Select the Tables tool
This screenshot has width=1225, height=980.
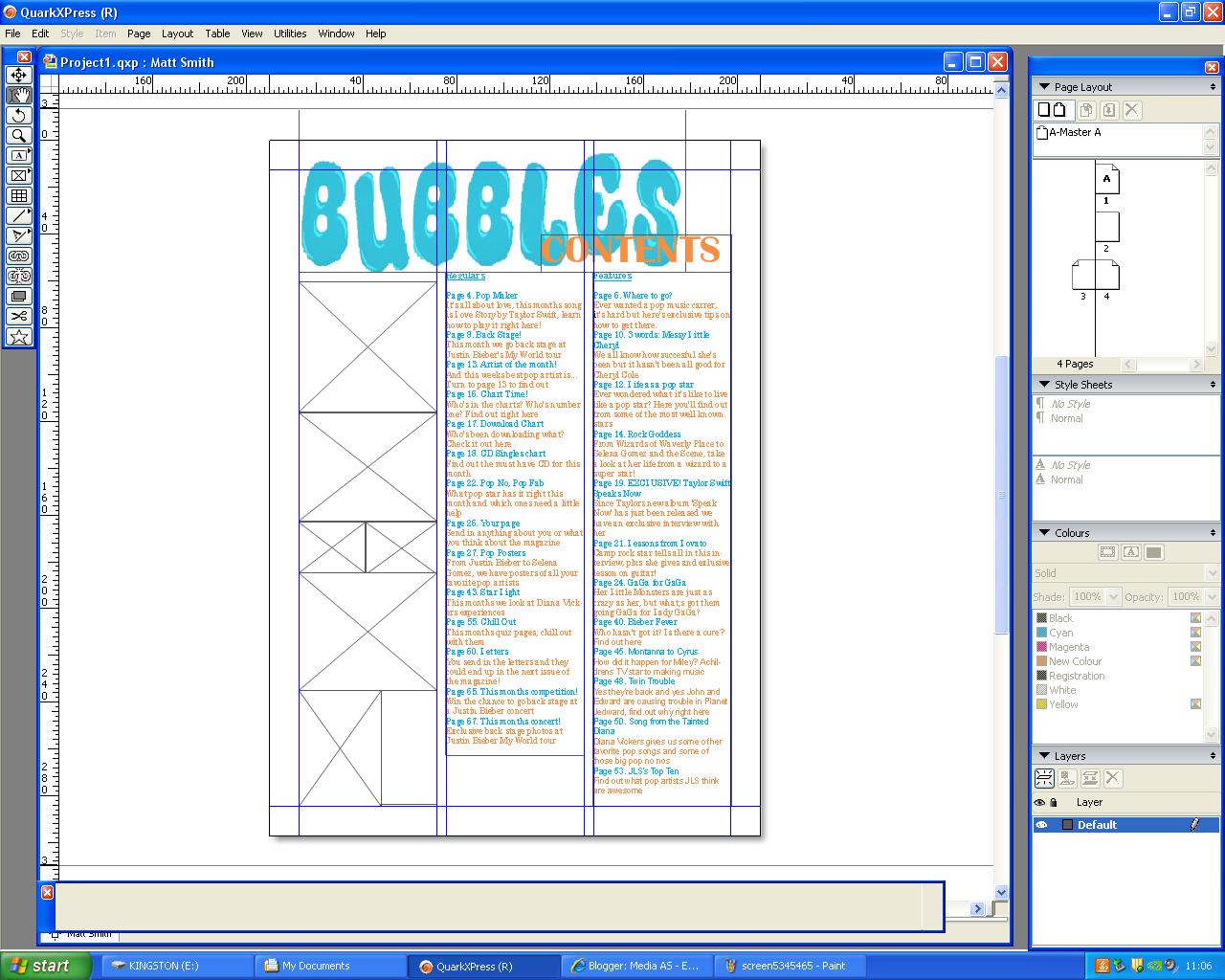(19, 195)
